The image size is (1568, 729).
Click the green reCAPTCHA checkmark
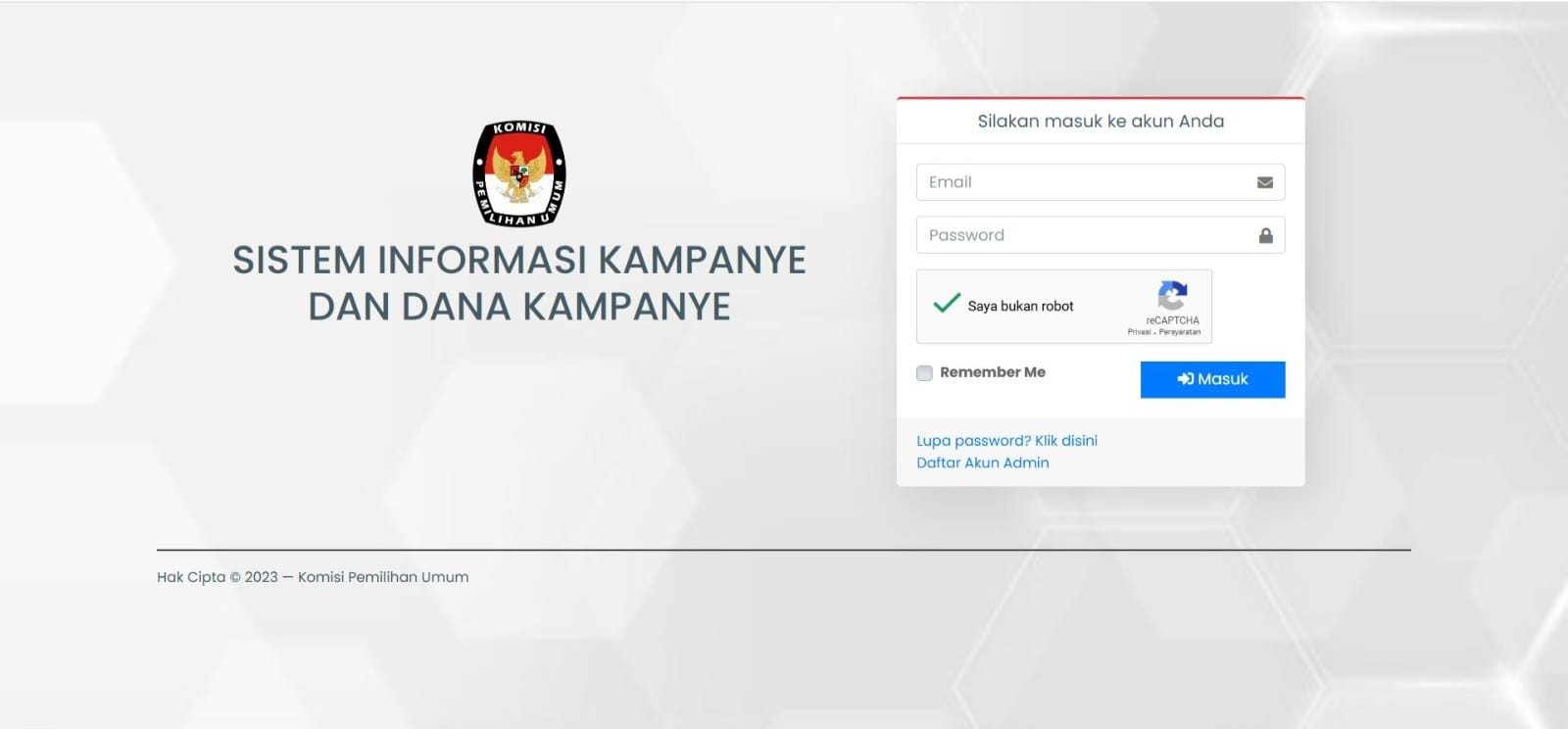click(946, 304)
